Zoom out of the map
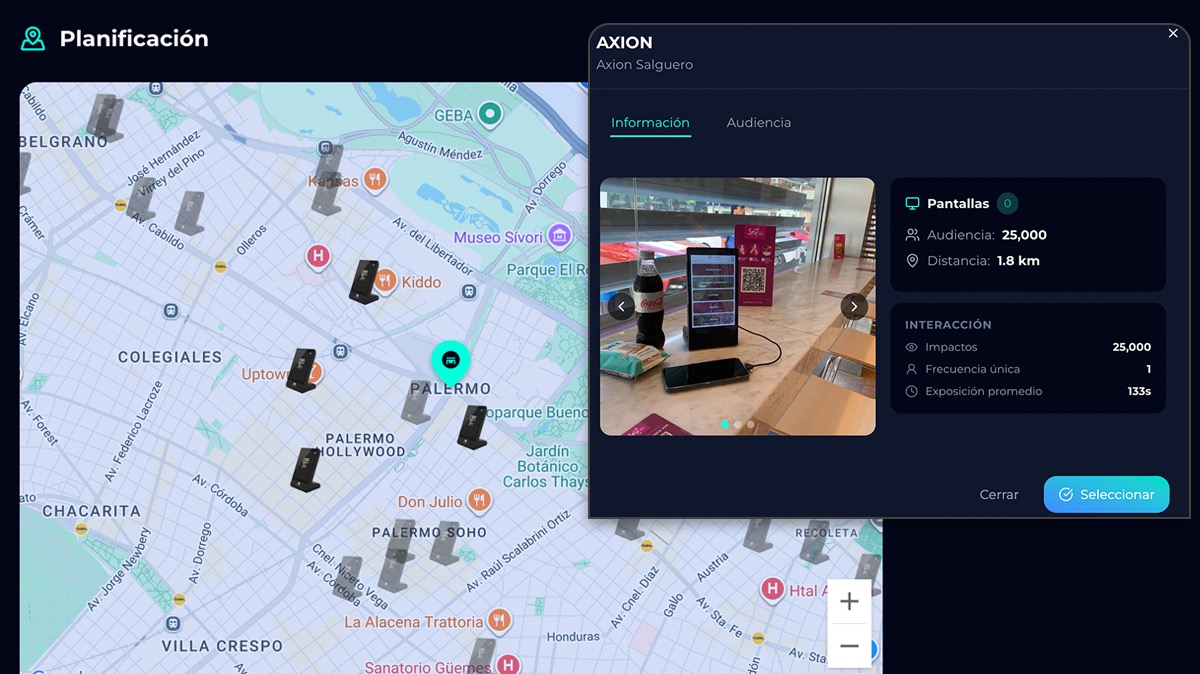Screen dimensions: 1200x674 pos(849,646)
